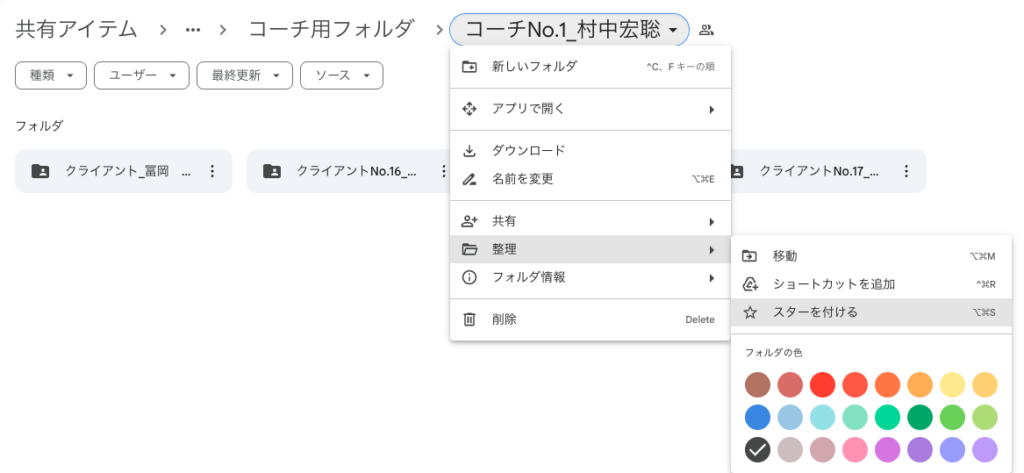Click the new folder icon in menu
Viewport: 1024px width, 473px height.
469,67
